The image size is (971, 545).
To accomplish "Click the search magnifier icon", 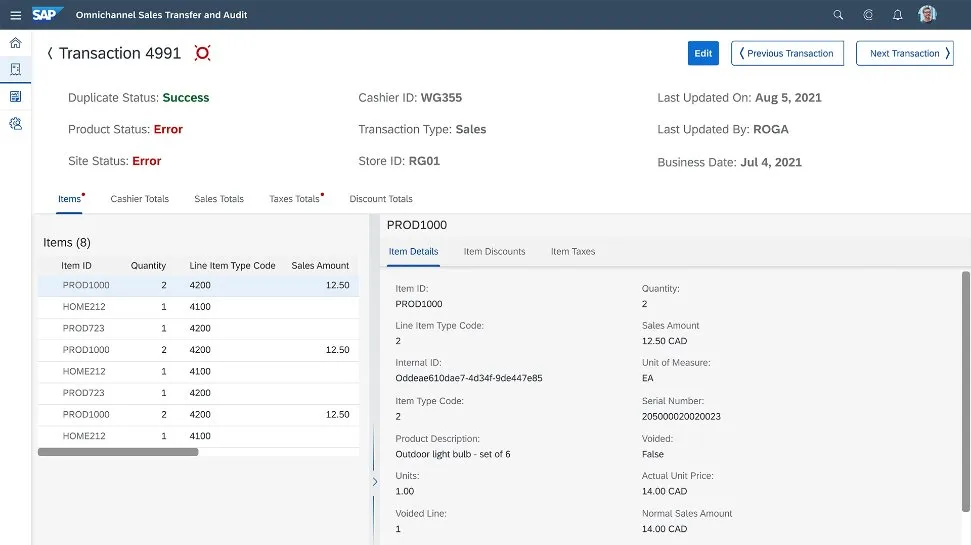I will [x=838, y=15].
